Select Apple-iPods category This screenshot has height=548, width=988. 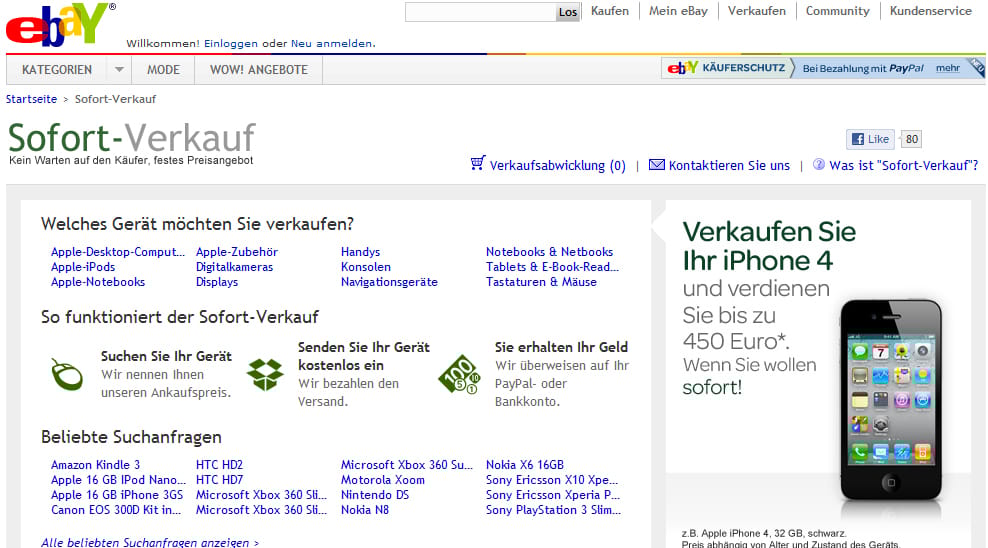[x=83, y=267]
